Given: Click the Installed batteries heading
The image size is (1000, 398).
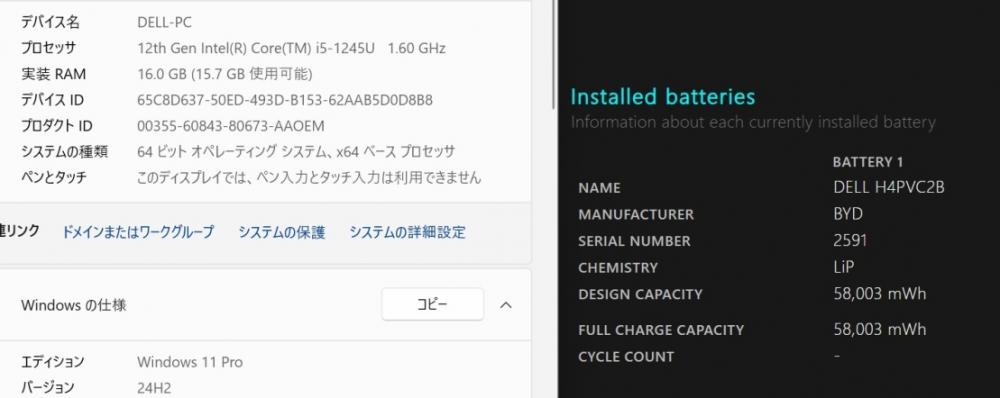Looking at the screenshot, I should point(663,97).
